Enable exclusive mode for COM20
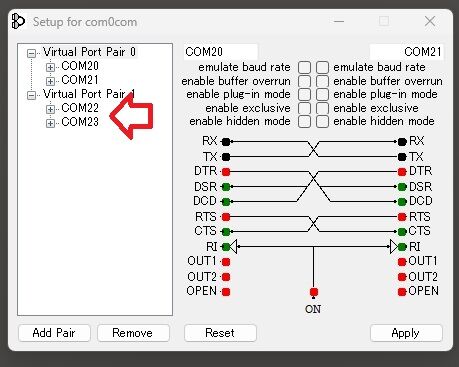The height and width of the screenshot is (367, 459). (304, 108)
